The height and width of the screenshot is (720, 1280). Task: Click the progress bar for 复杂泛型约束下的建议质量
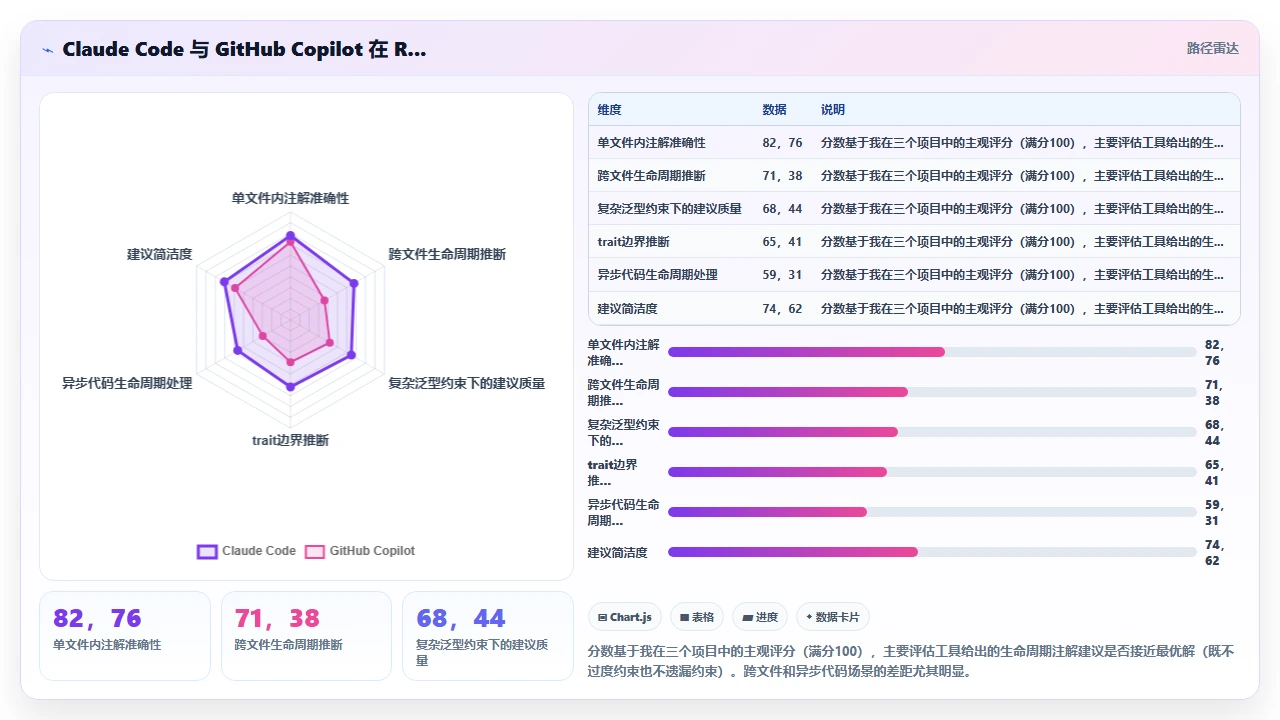932,432
